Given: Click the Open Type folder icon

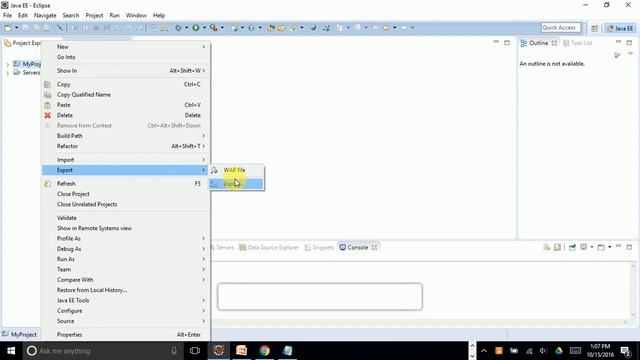Looking at the screenshot, I should click(271, 28).
